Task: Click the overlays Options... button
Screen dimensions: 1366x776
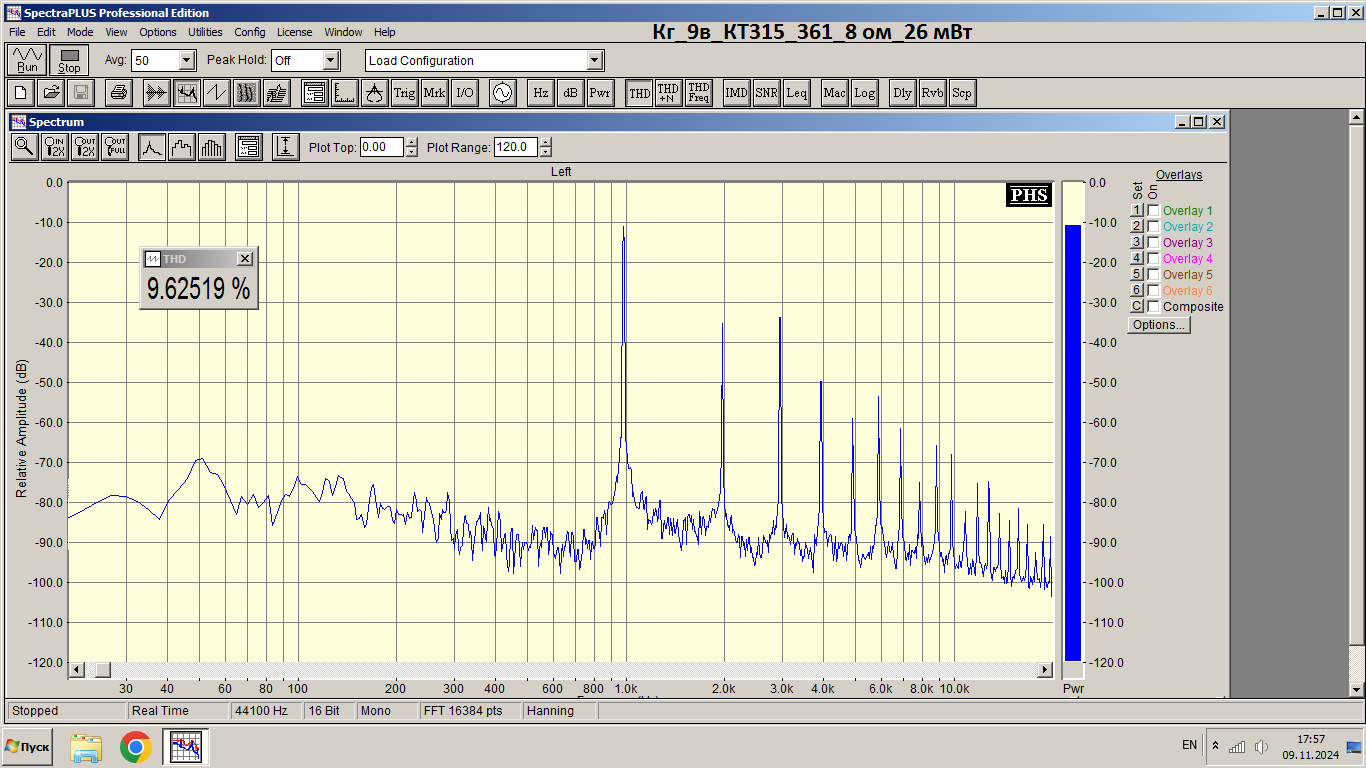Action: click(x=1158, y=325)
